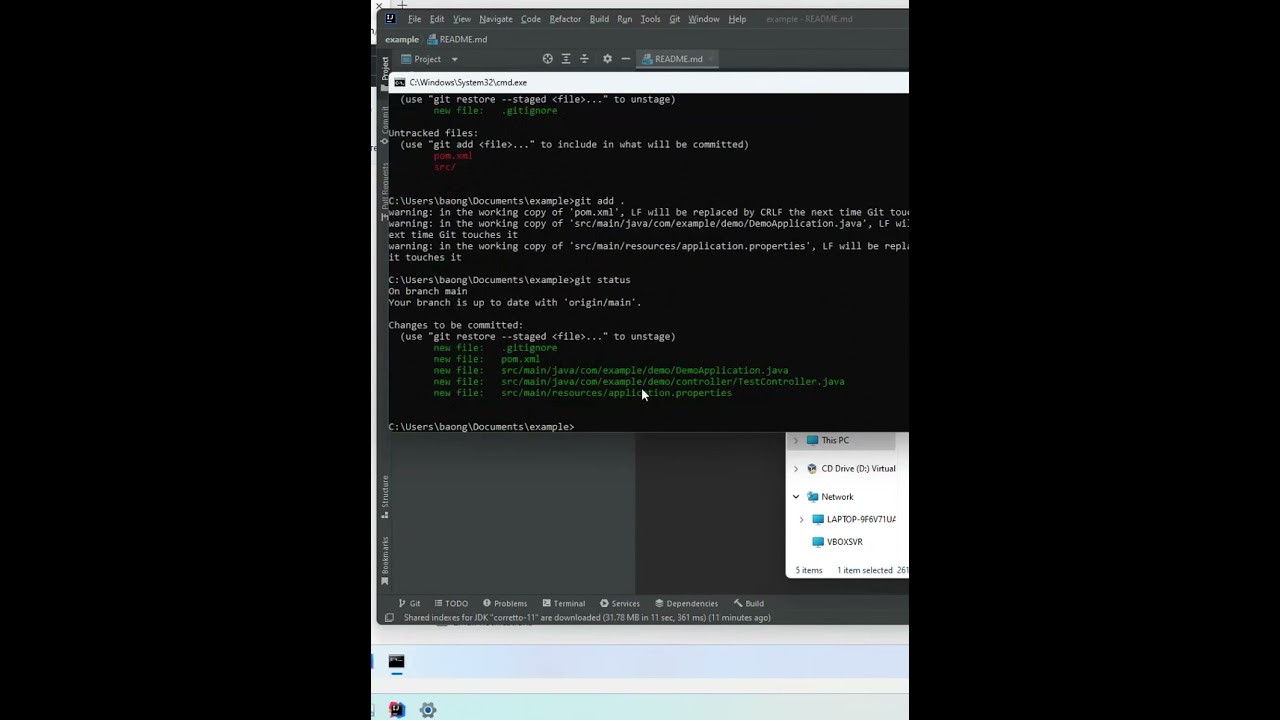Click example breadcrumb in navigation bar
Viewport: 1280px width, 720px height.
click(402, 40)
